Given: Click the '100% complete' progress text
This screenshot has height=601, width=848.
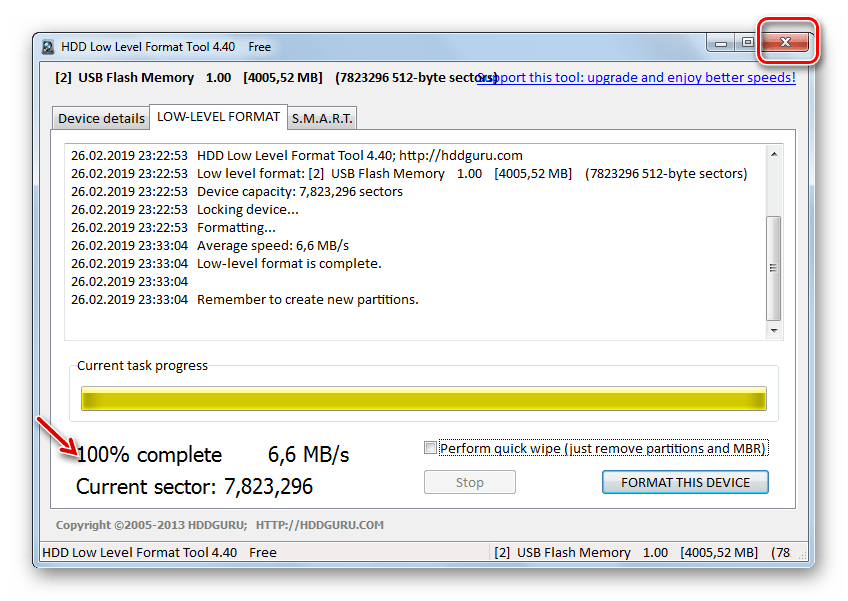Looking at the screenshot, I should (x=149, y=455).
